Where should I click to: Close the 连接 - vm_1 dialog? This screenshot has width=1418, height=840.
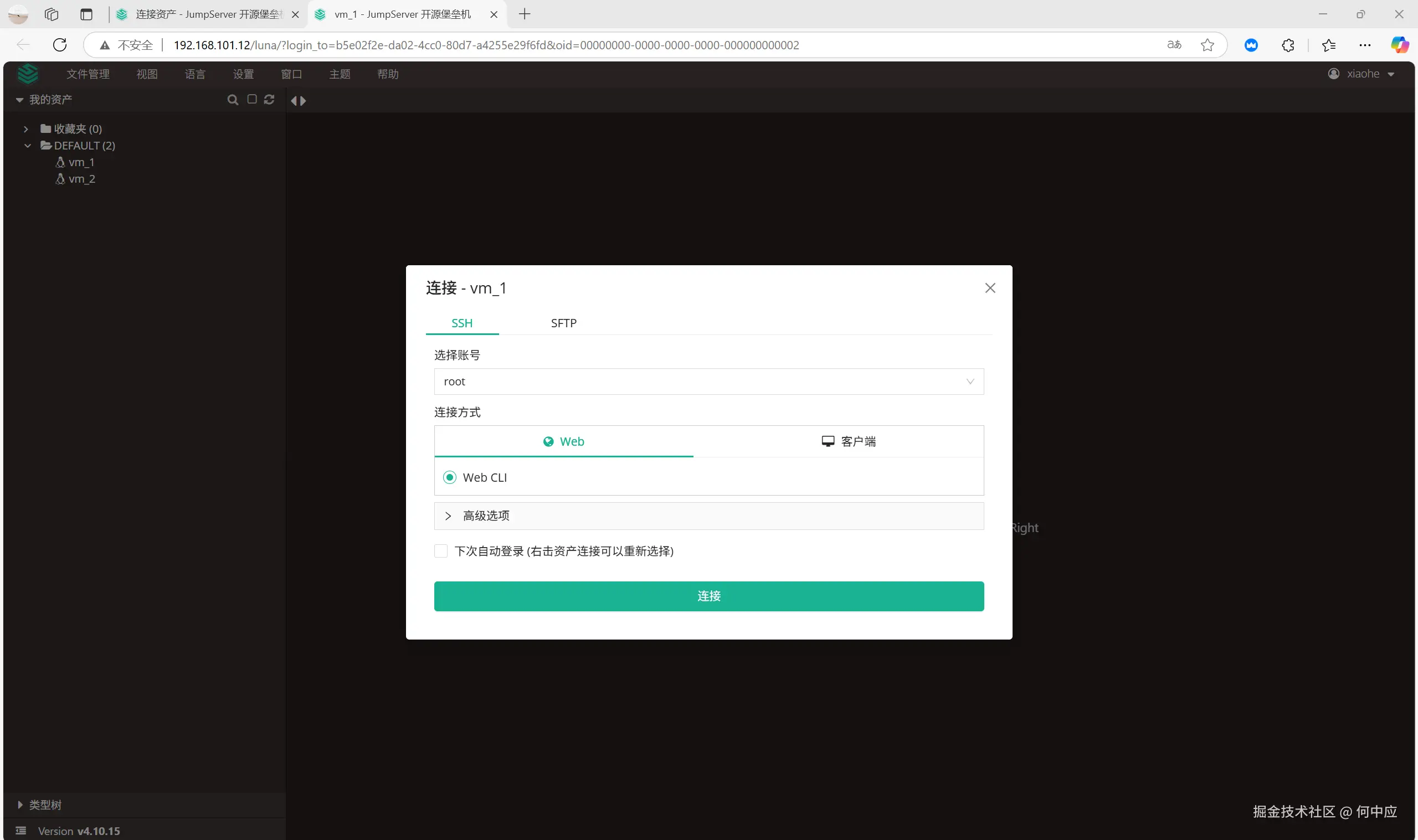tap(989, 287)
